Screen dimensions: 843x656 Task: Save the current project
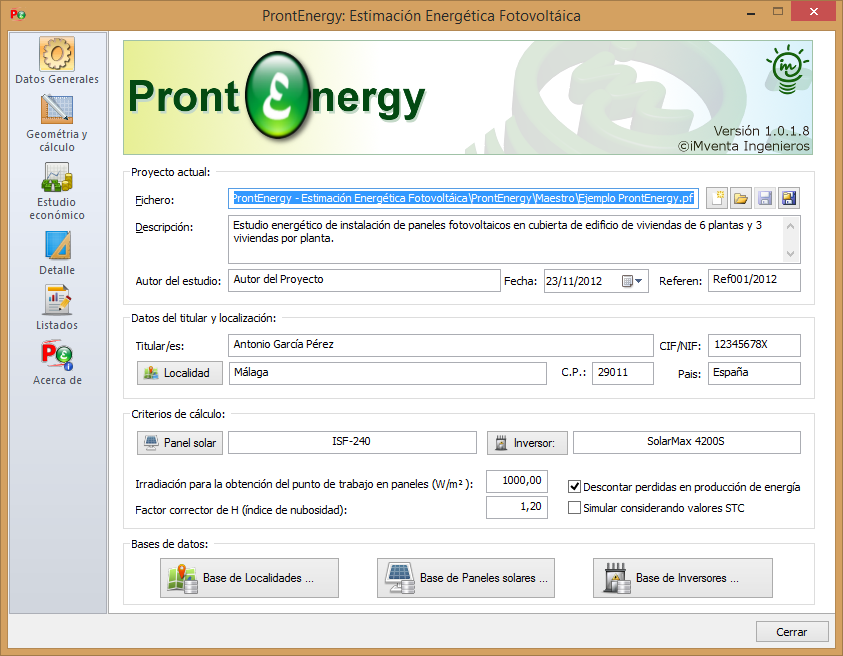point(765,198)
